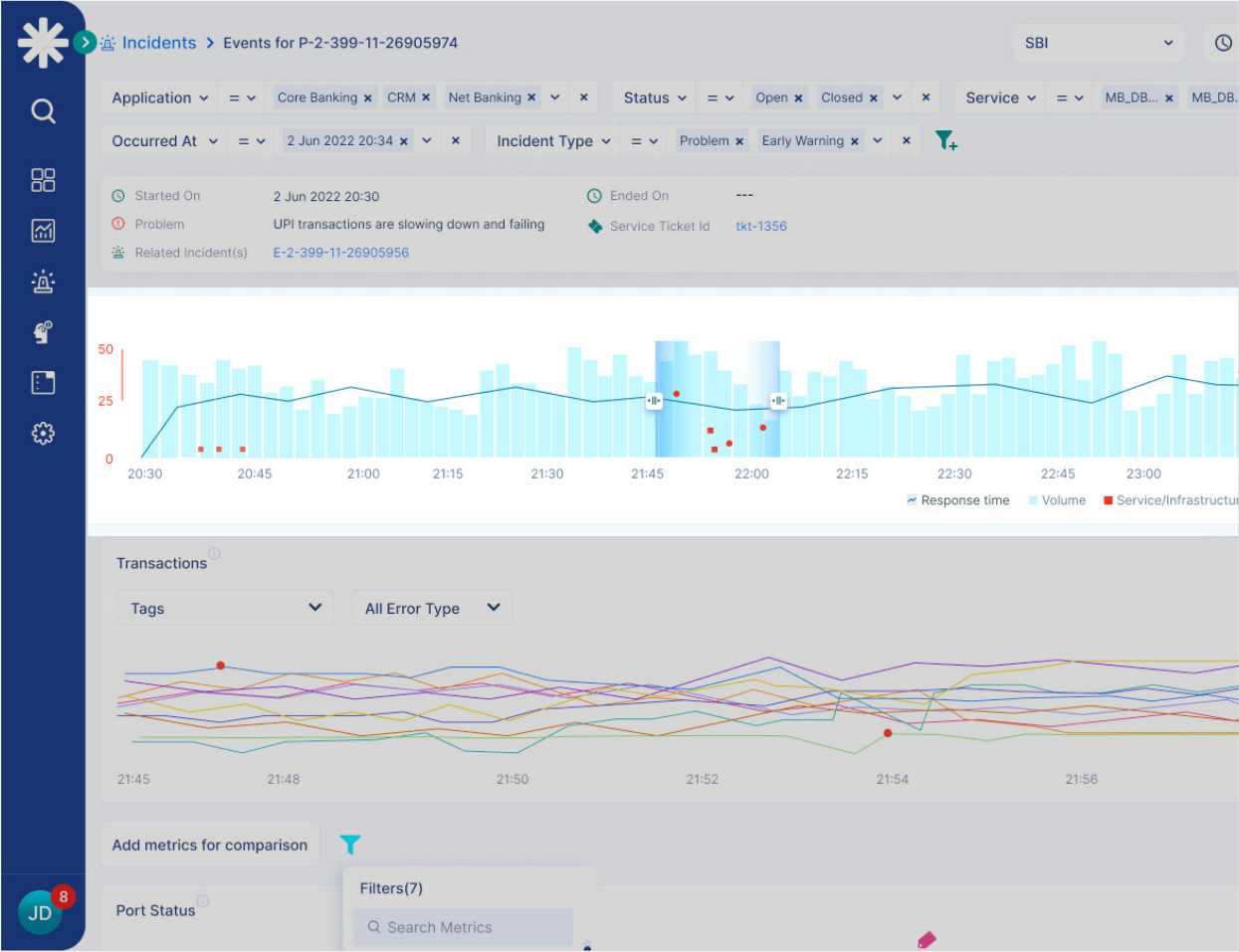Viewport: 1239px width, 952px height.
Task: Open the analytics chart icon in sidebar
Action: click(x=43, y=231)
